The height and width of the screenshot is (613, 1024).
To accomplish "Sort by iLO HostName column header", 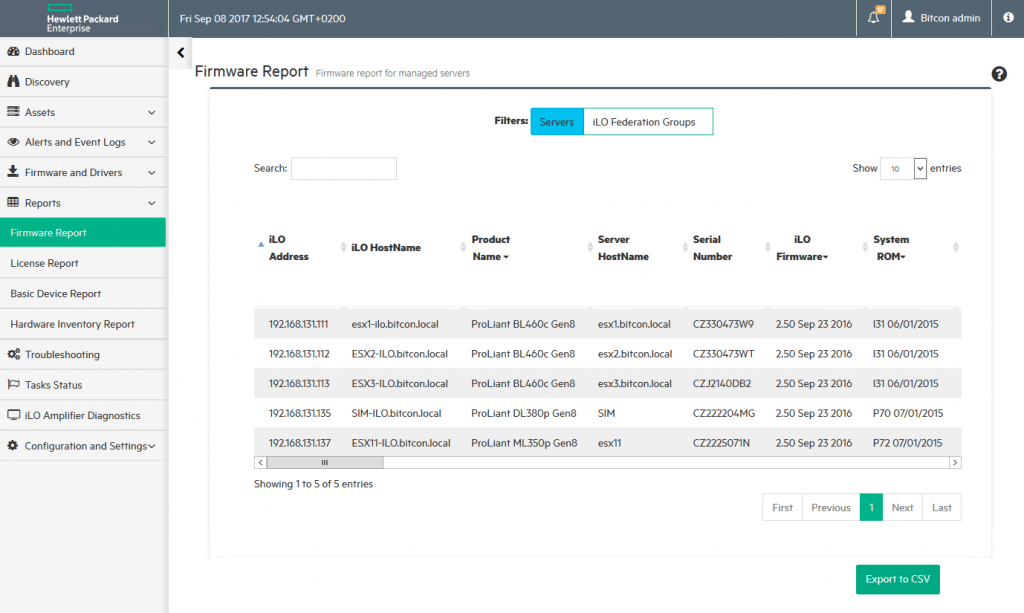I will tap(386, 247).
